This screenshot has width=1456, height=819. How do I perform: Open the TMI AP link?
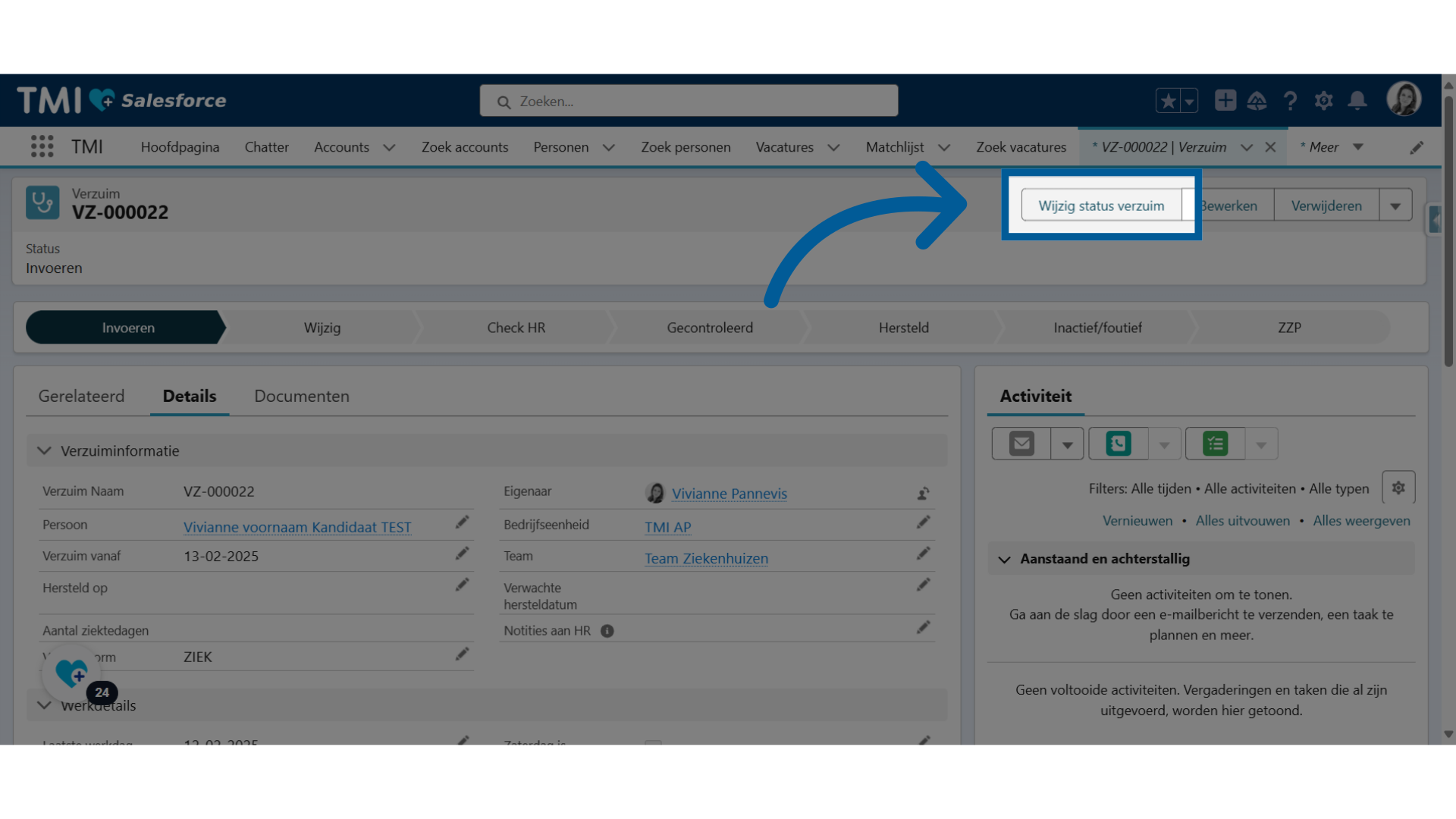click(667, 527)
